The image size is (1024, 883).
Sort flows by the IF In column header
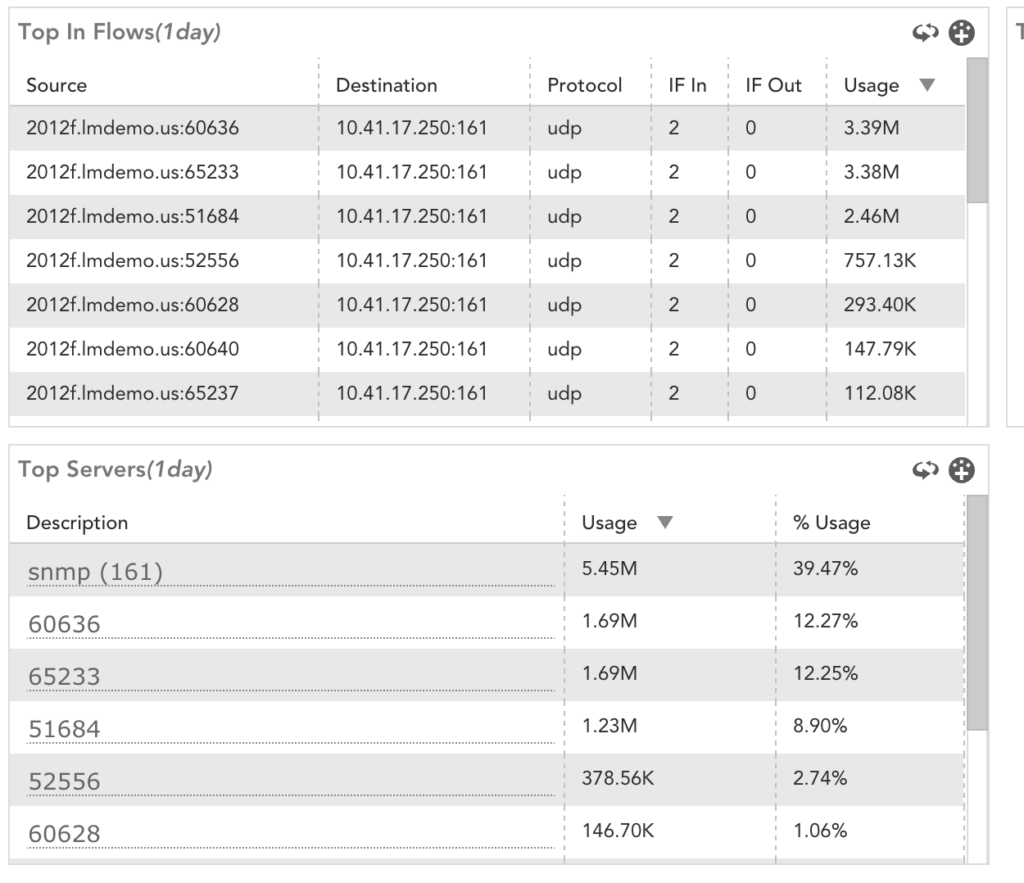pyautogui.click(x=687, y=85)
